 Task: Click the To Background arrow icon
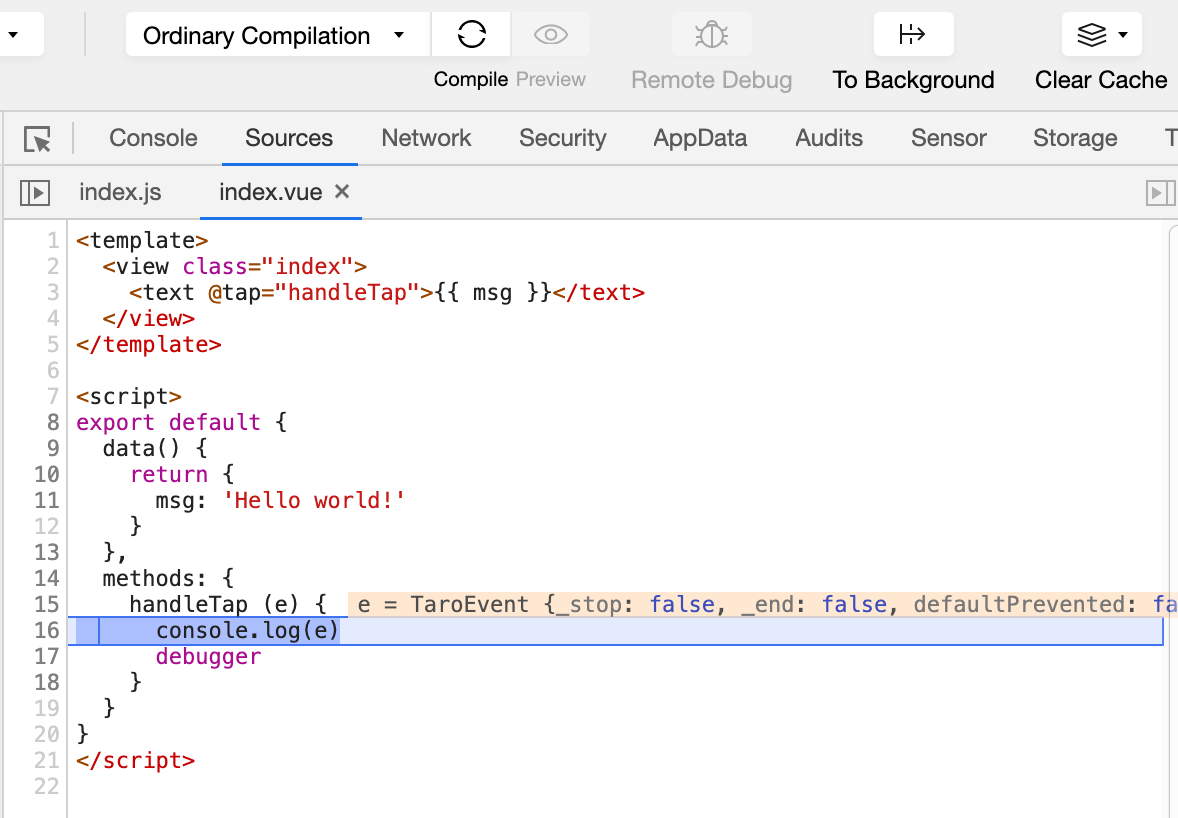(x=913, y=35)
